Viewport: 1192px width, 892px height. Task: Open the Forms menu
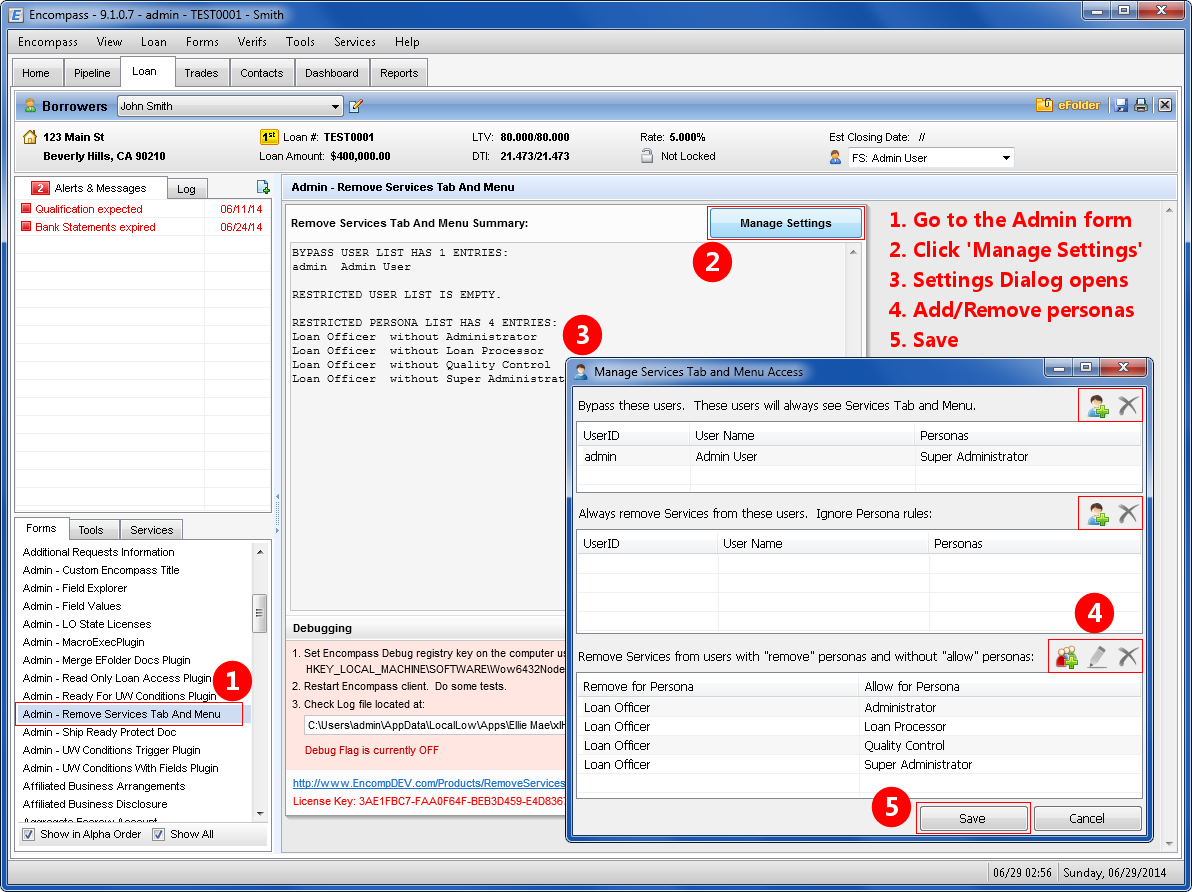(x=202, y=42)
